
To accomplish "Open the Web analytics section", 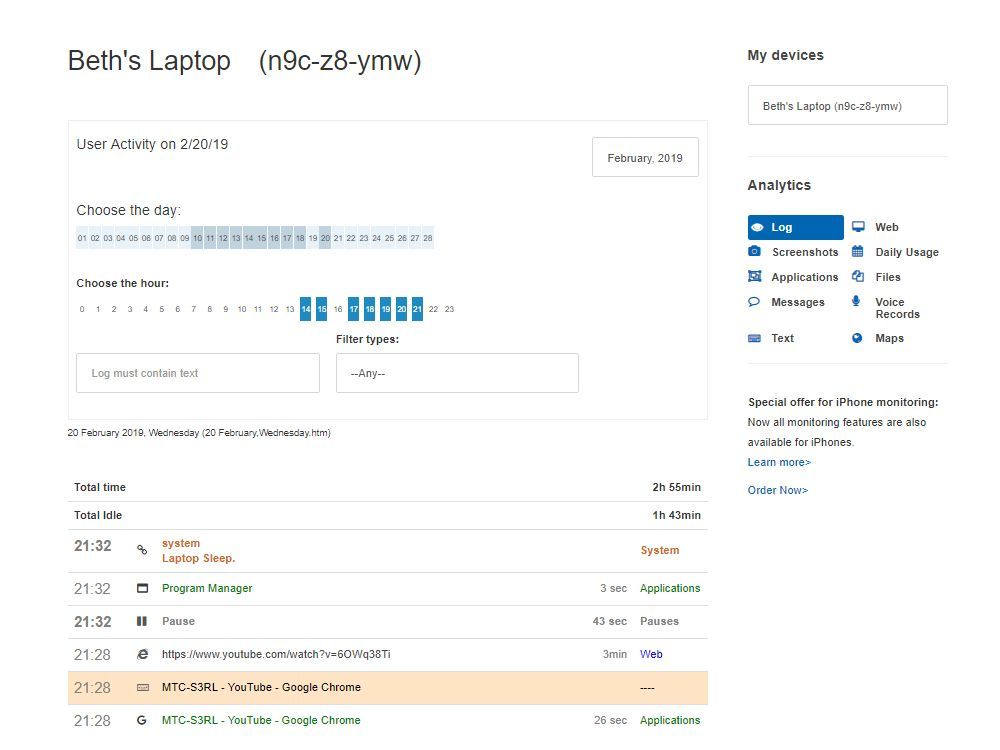I will tap(886, 227).
